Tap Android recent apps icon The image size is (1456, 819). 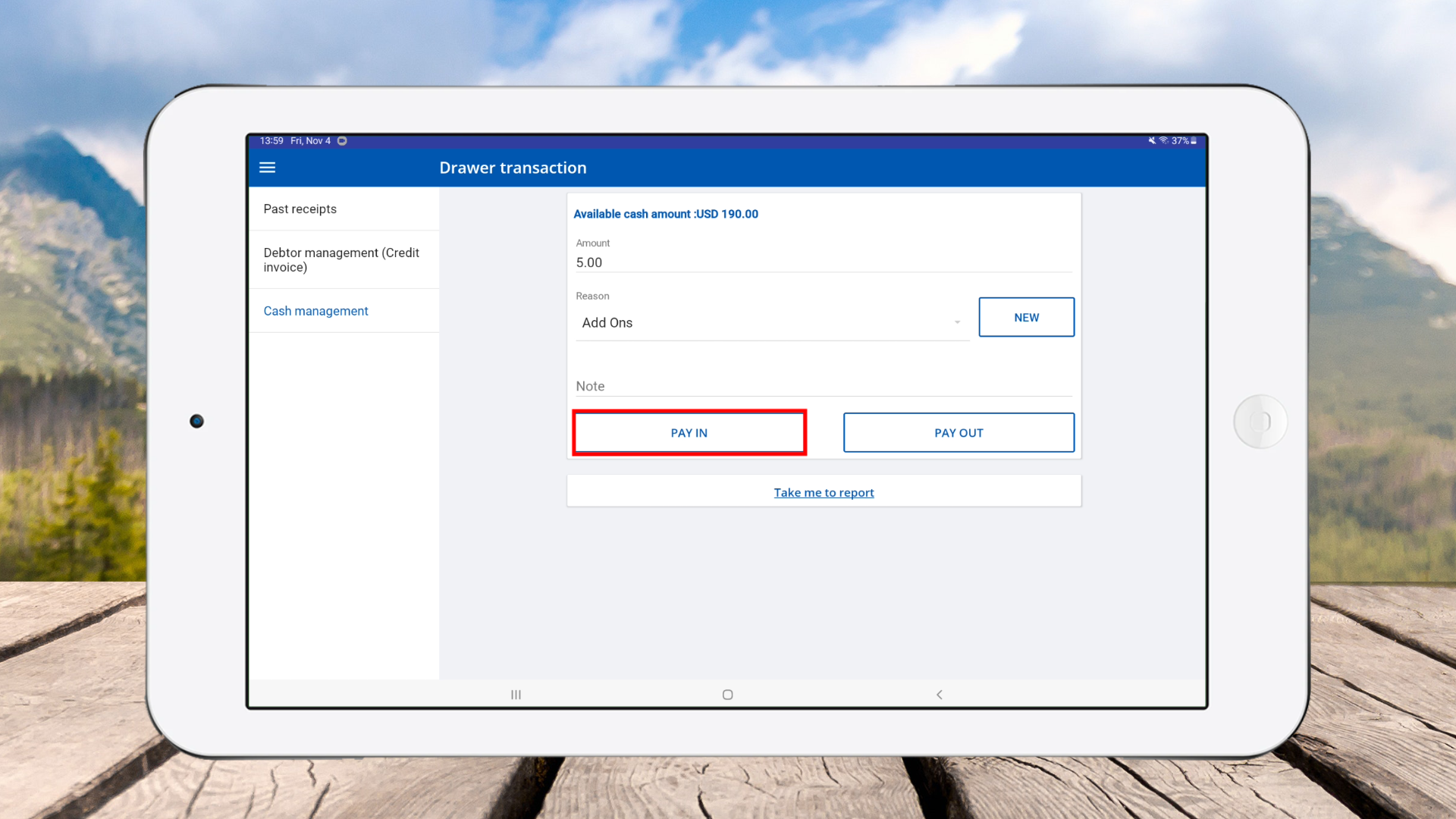coord(516,695)
